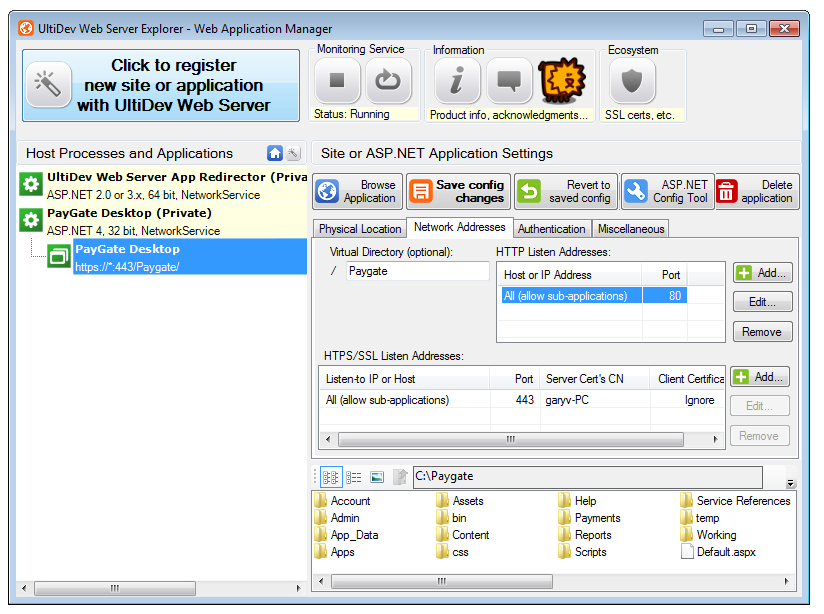The image size is (824, 614).
Task: Select the App_Data folder
Action: (347, 535)
